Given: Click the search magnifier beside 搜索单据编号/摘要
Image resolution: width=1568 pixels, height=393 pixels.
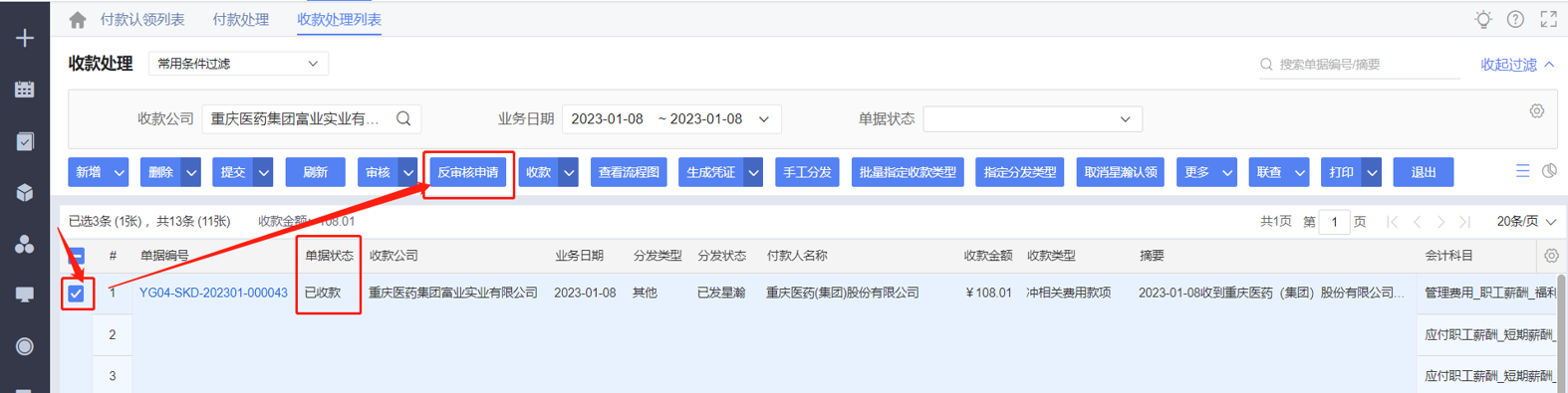Looking at the screenshot, I should pyautogui.click(x=1266, y=65).
